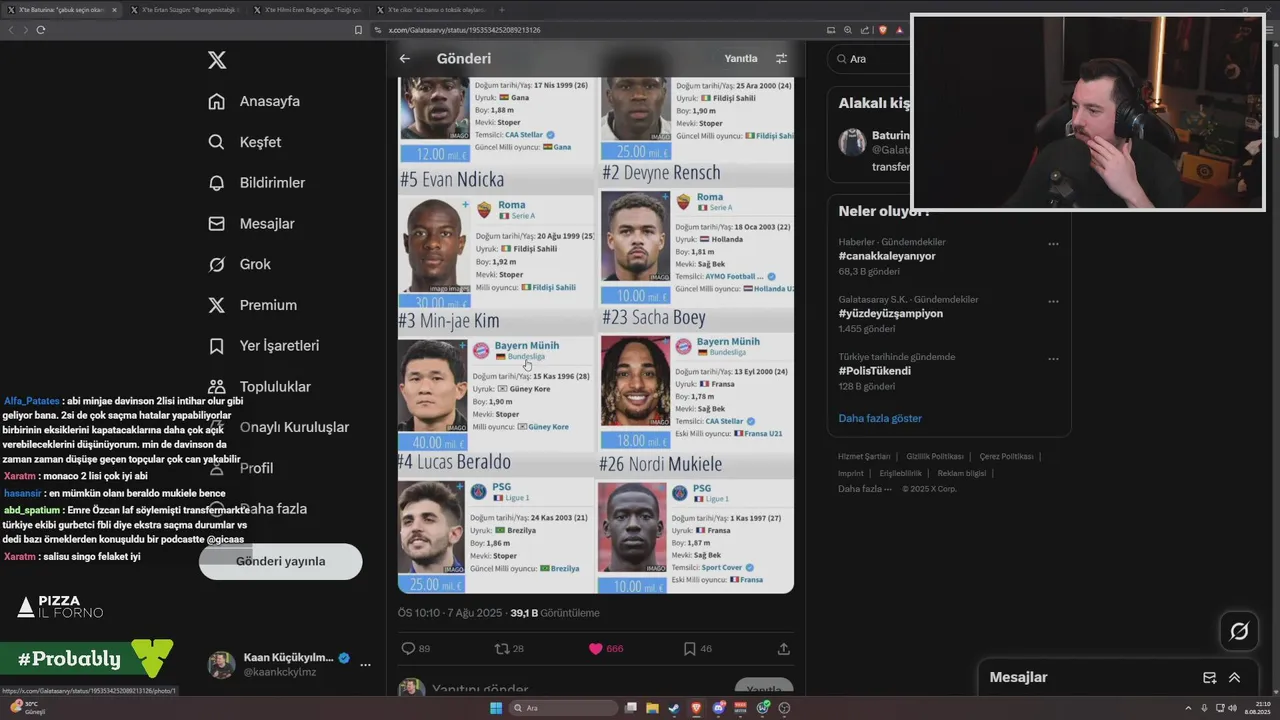Open Gizlilik Politikası link

tap(935, 457)
